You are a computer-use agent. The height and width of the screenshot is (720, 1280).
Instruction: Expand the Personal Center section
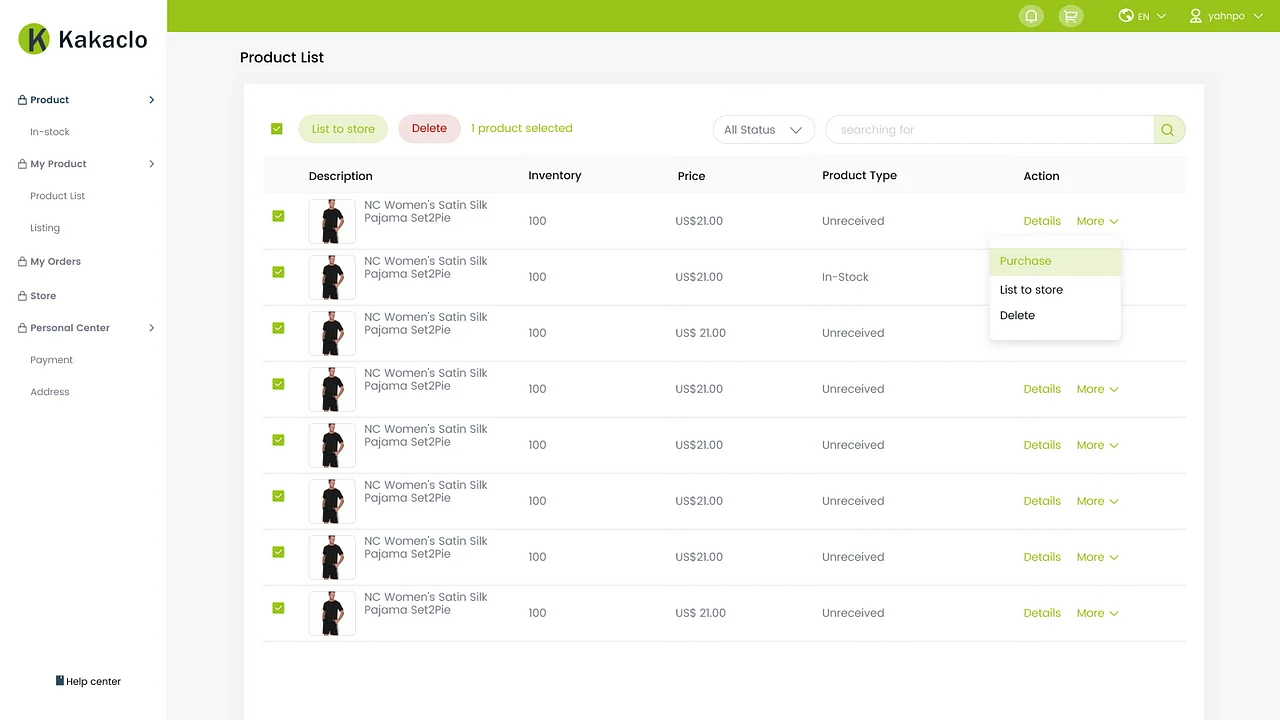70,327
